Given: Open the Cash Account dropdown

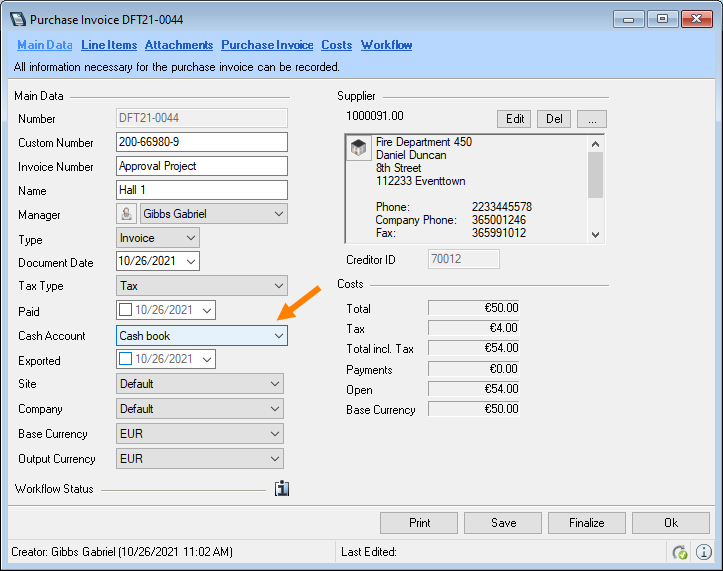Looking at the screenshot, I should coord(278,337).
